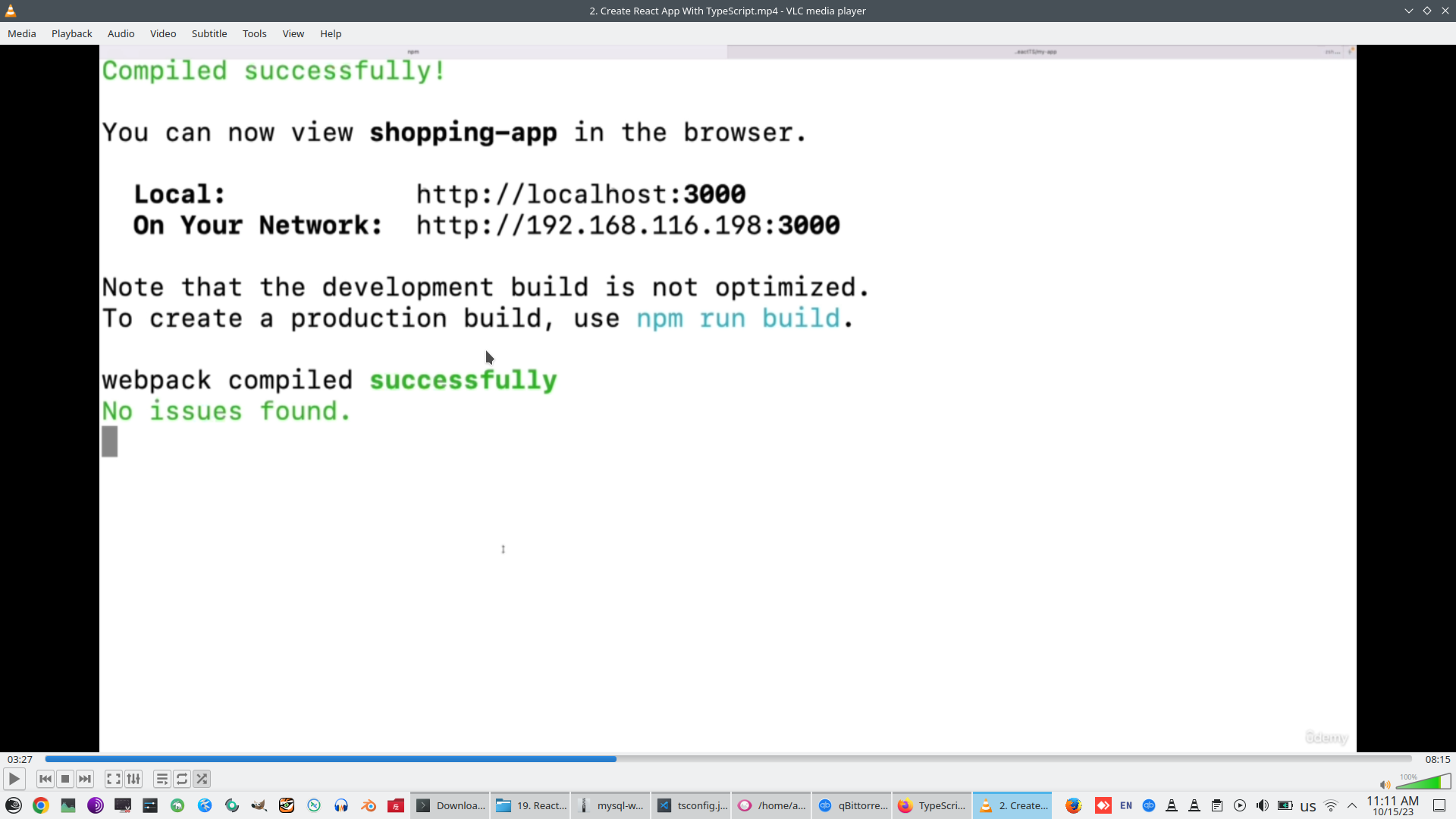Stop video playback
The height and width of the screenshot is (819, 1456).
(x=65, y=779)
